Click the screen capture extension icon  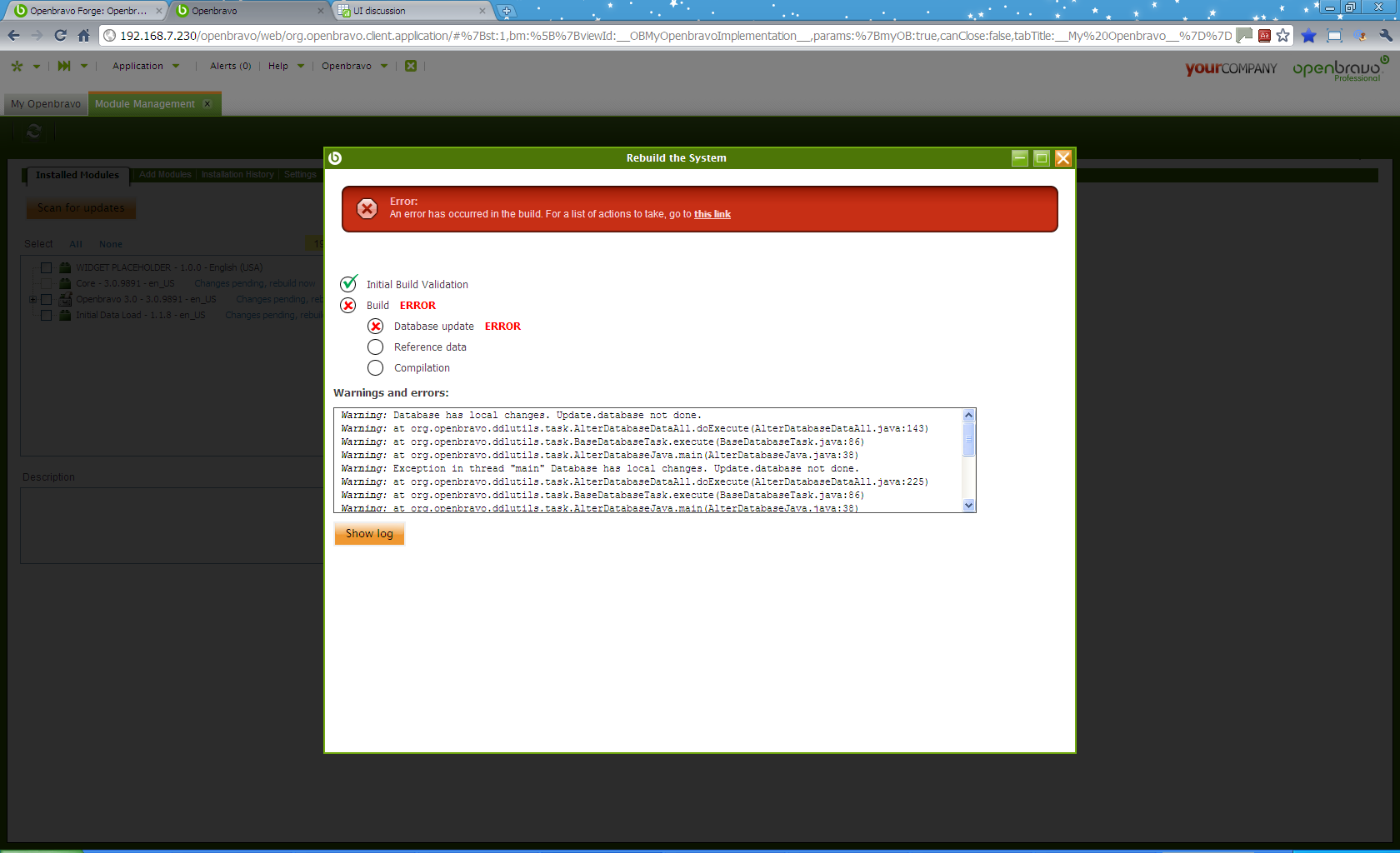point(1334,35)
